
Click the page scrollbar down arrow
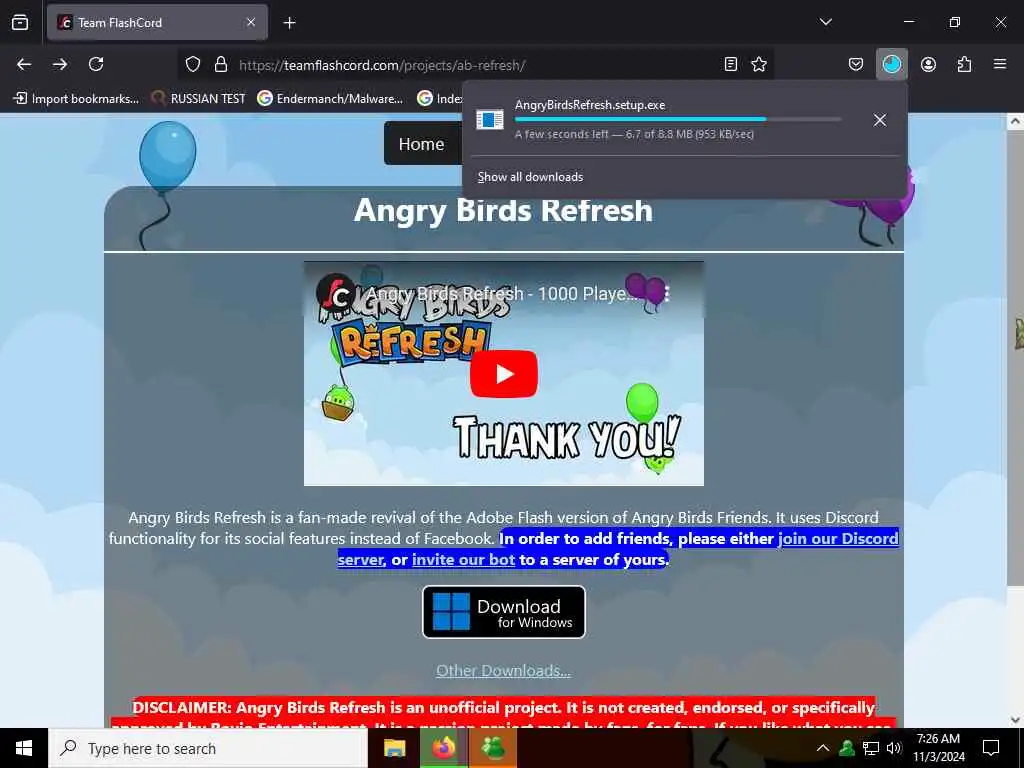point(1015,720)
